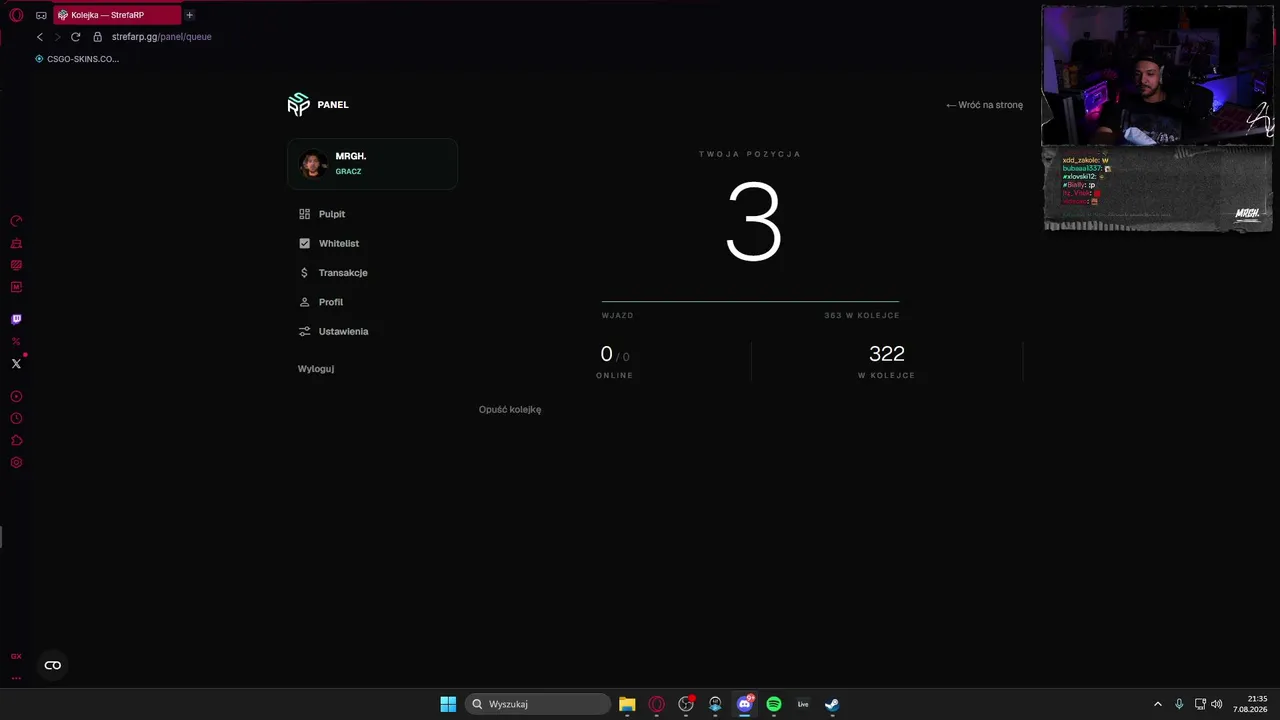
Task: Reload the current page
Action: [x=75, y=37]
